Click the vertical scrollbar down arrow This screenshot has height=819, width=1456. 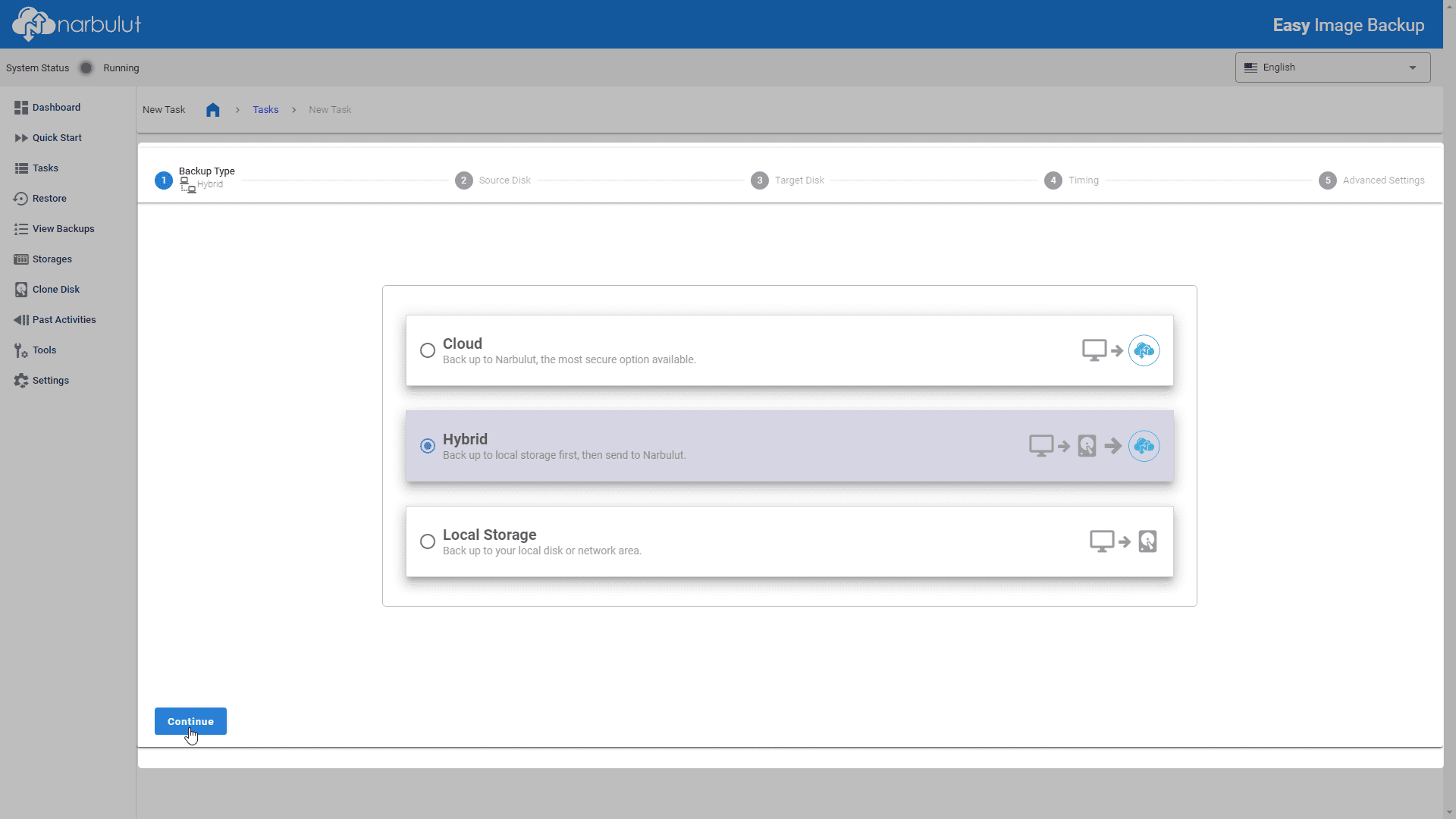coord(1449,812)
